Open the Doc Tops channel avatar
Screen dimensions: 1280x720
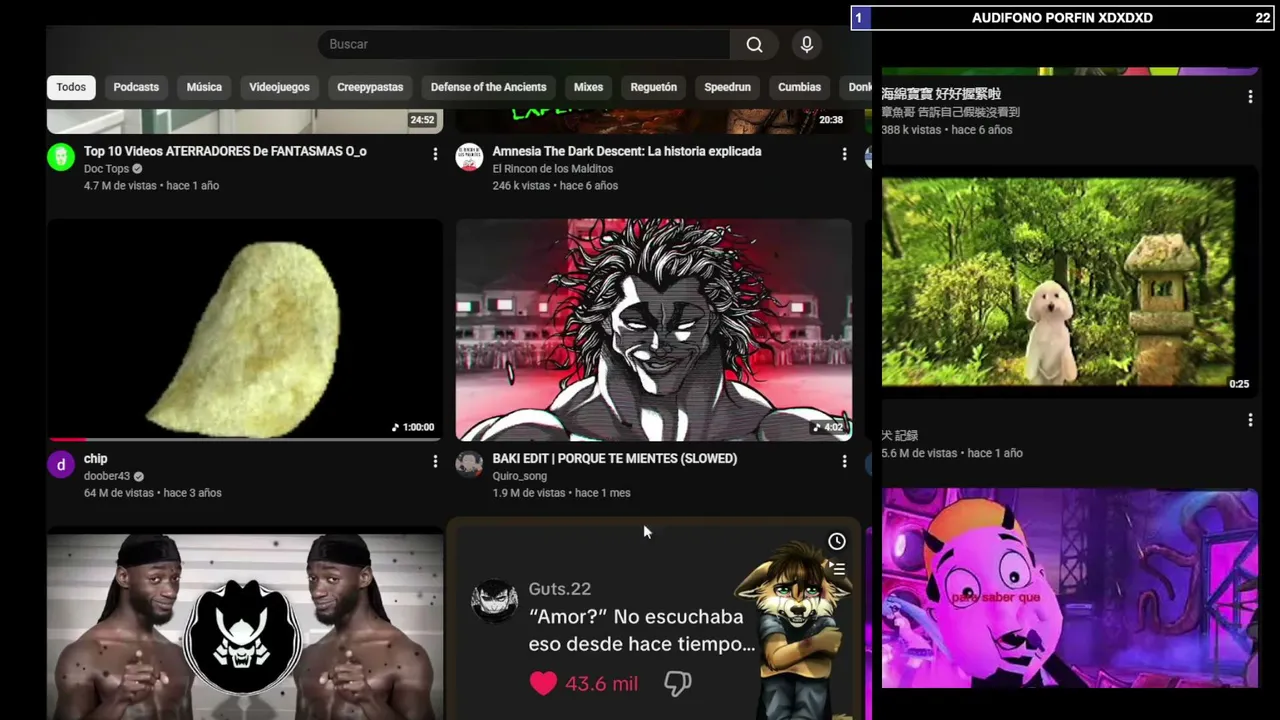click(x=61, y=157)
